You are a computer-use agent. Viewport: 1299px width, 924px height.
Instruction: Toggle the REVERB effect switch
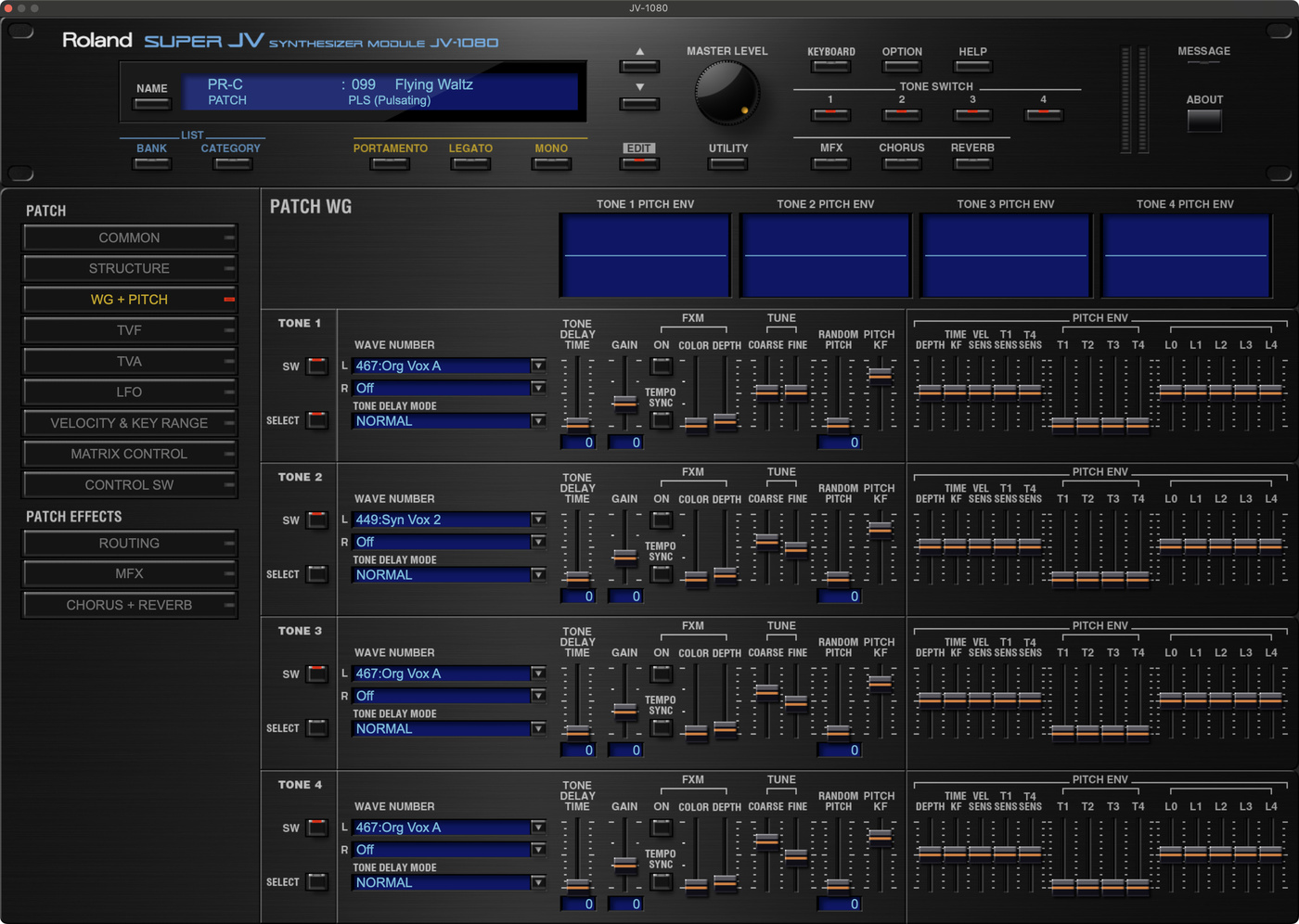[972, 164]
